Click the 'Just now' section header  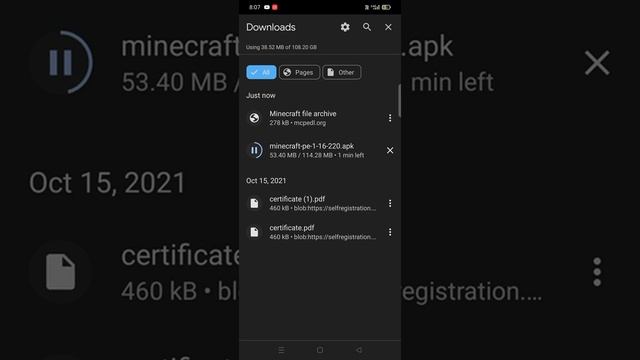tap(261, 95)
